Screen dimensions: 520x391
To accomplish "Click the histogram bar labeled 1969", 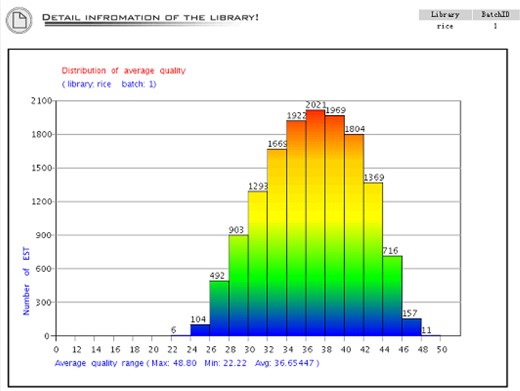I will [x=335, y=226].
